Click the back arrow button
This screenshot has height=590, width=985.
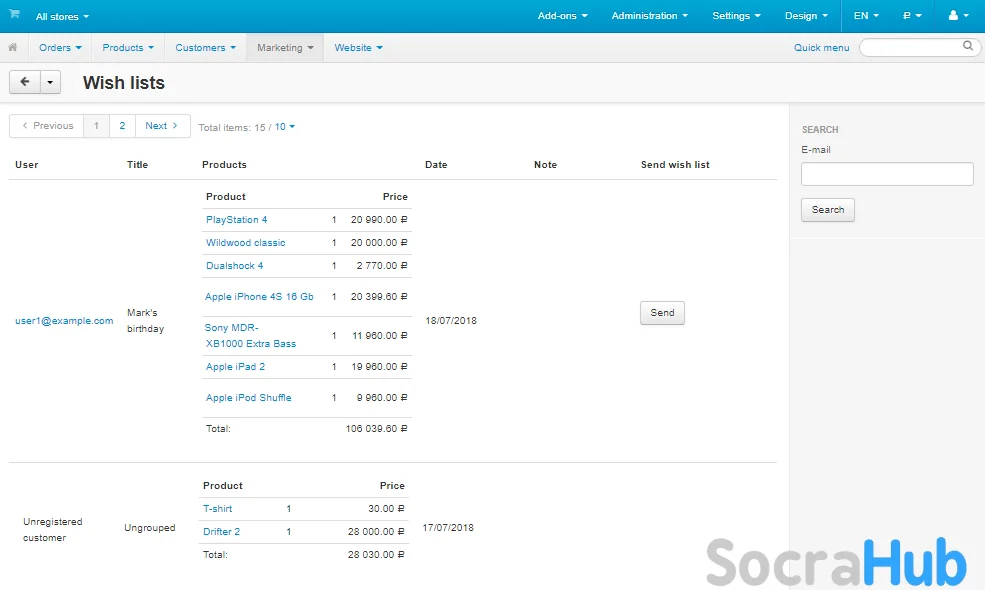coord(24,82)
